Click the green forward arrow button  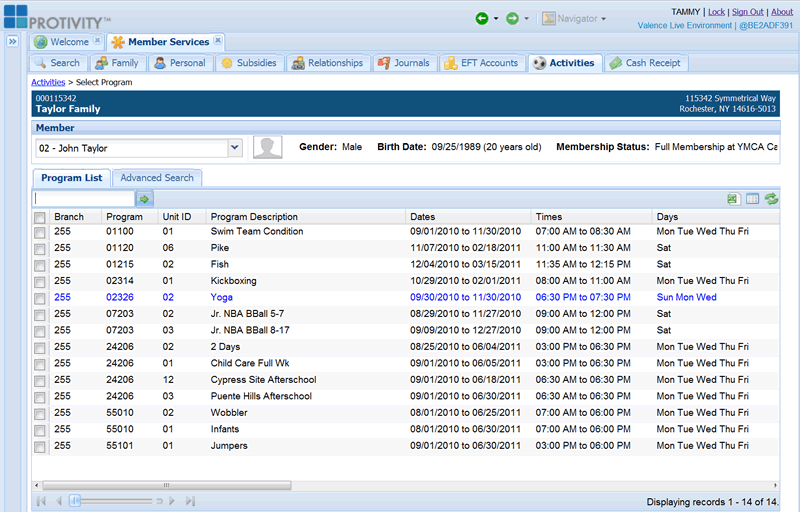click(512, 18)
